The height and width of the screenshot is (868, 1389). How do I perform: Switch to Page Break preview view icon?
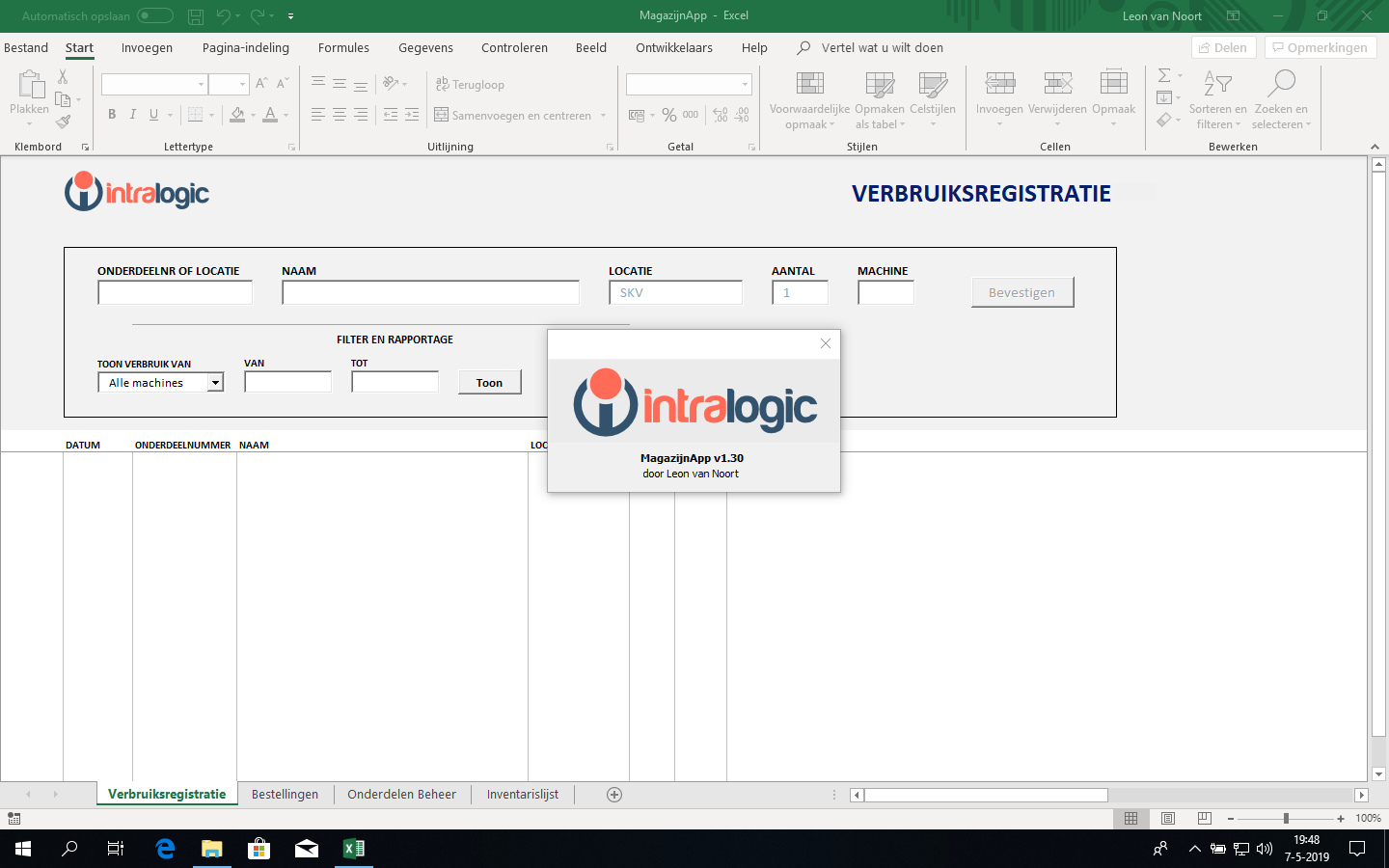tap(1205, 818)
